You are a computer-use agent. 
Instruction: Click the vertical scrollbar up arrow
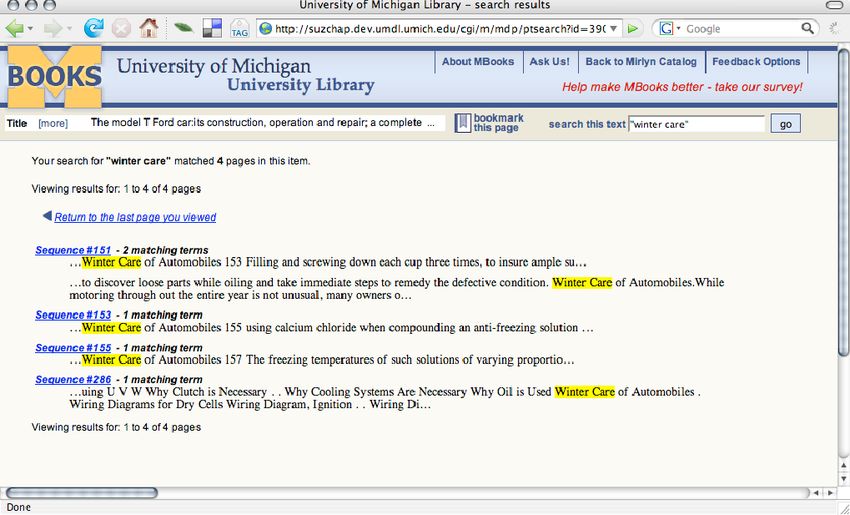click(x=843, y=465)
